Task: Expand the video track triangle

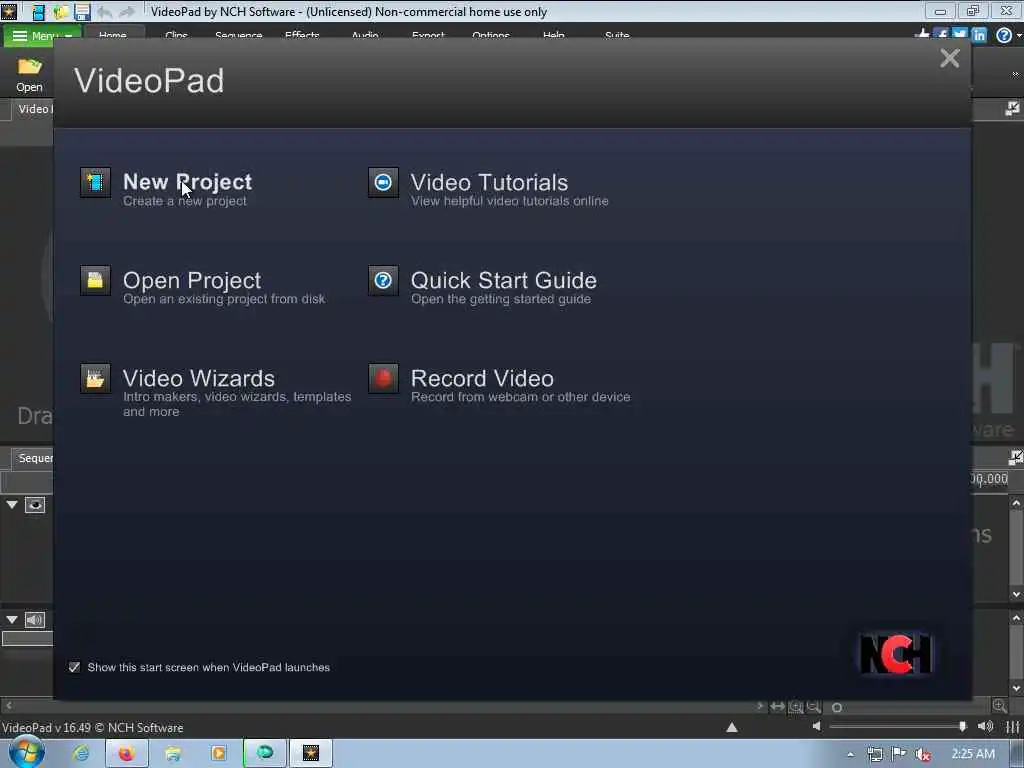Action: 12,505
